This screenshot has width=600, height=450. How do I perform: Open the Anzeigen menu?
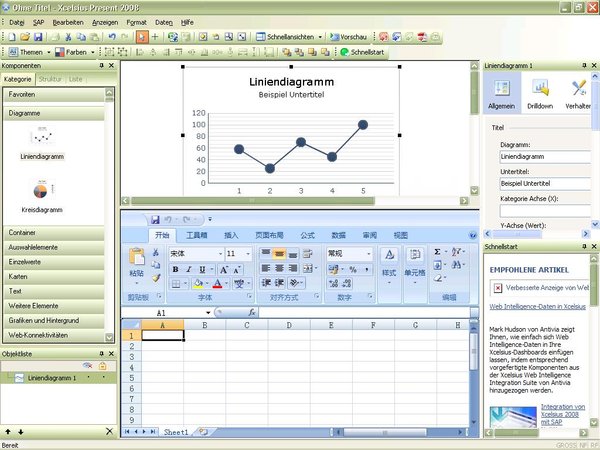[x=105, y=23]
